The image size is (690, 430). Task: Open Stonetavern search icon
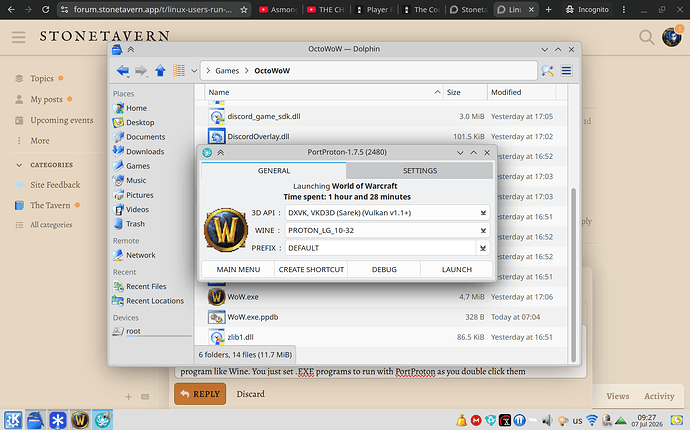pyautogui.click(x=646, y=37)
